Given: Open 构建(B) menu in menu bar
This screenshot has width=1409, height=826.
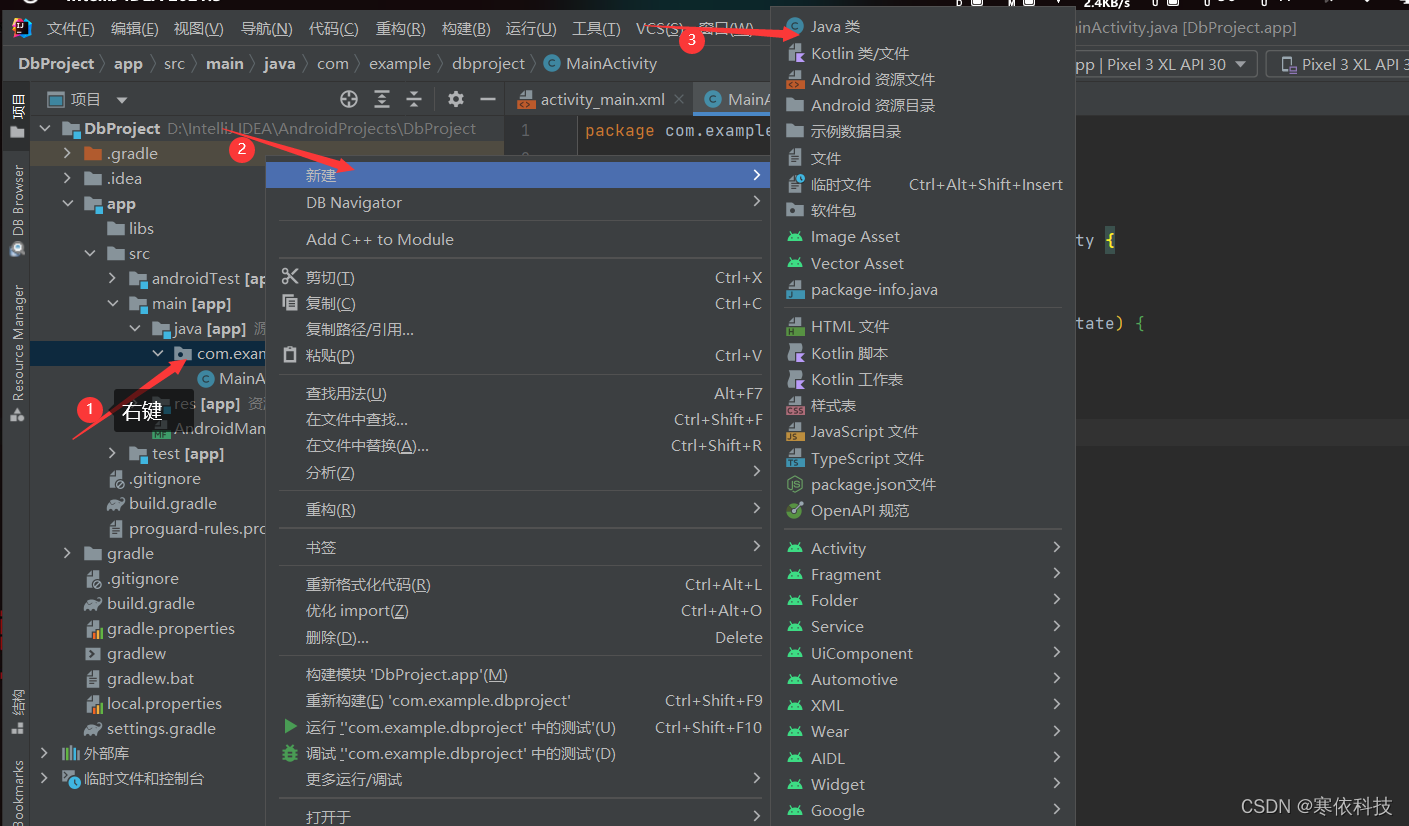Looking at the screenshot, I should 466,29.
